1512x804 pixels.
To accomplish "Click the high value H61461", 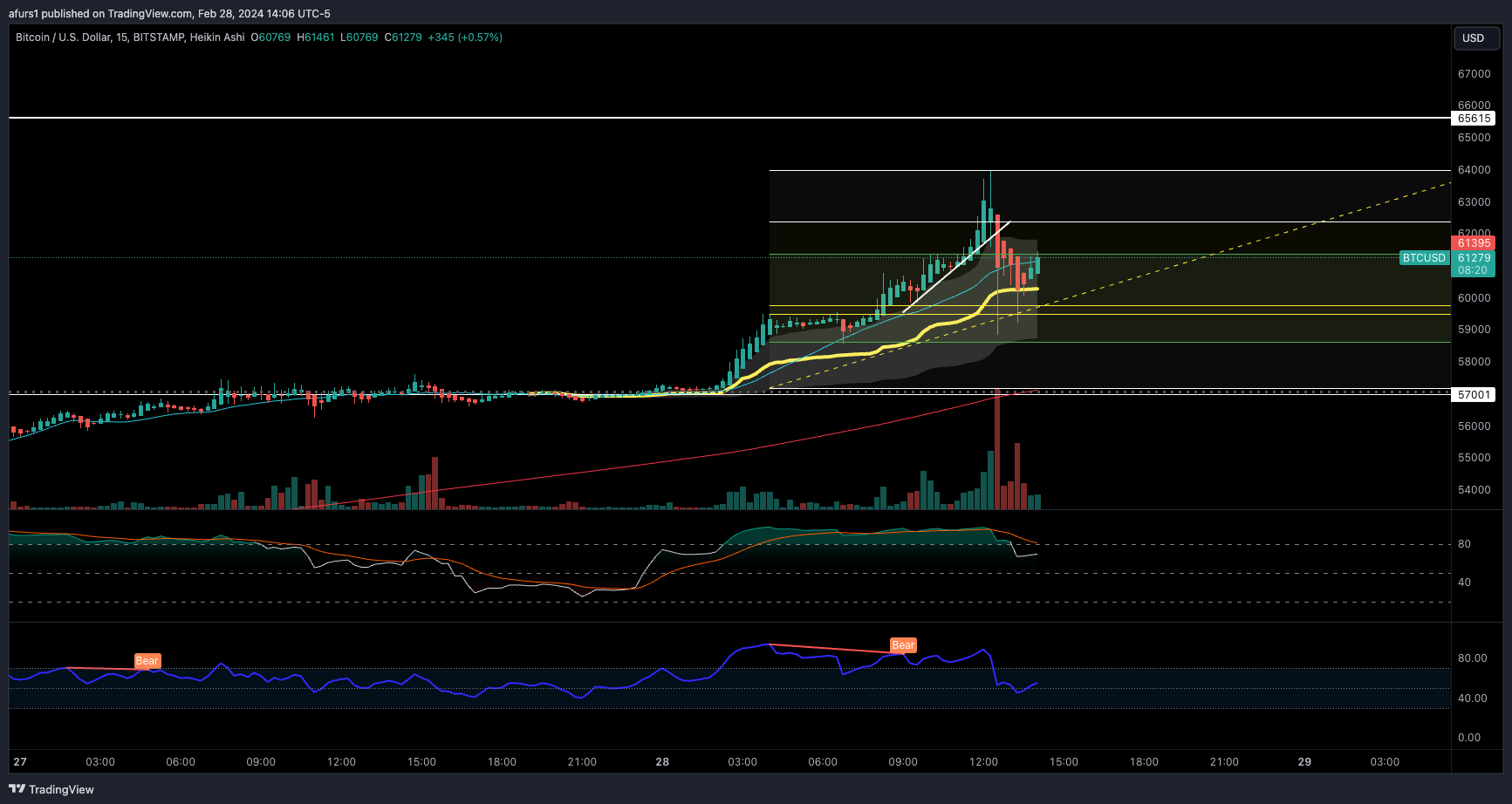I will [316, 37].
